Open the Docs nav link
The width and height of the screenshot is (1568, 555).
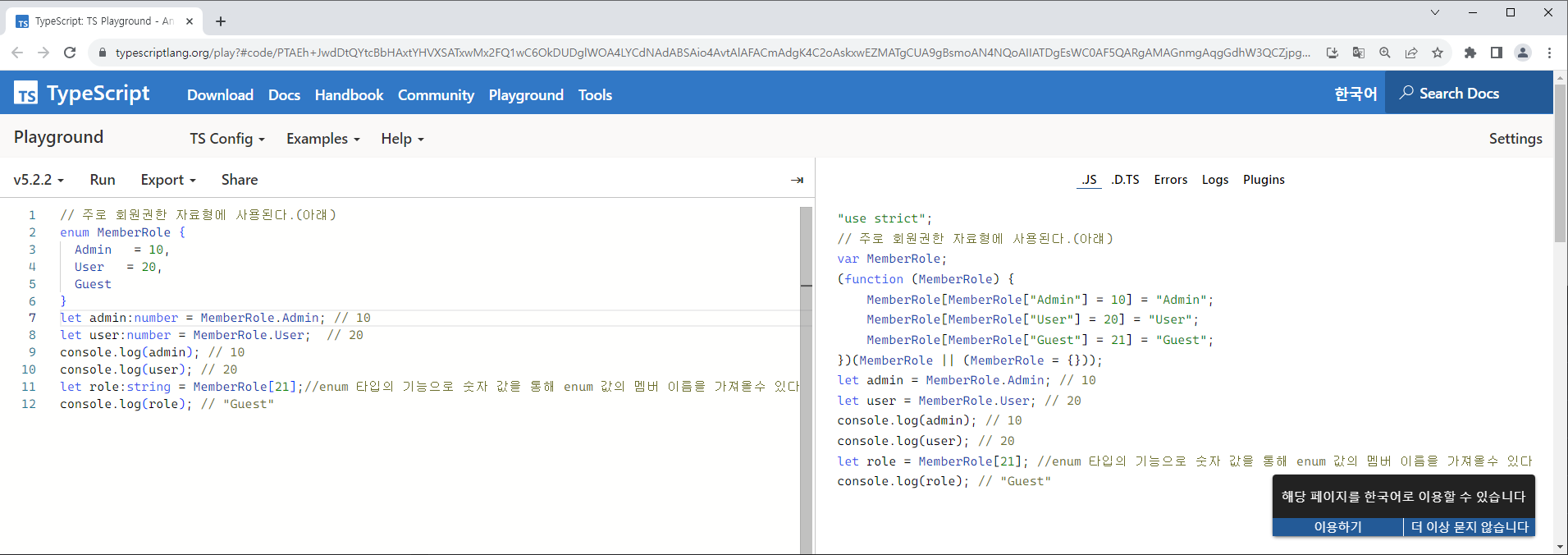(x=284, y=95)
